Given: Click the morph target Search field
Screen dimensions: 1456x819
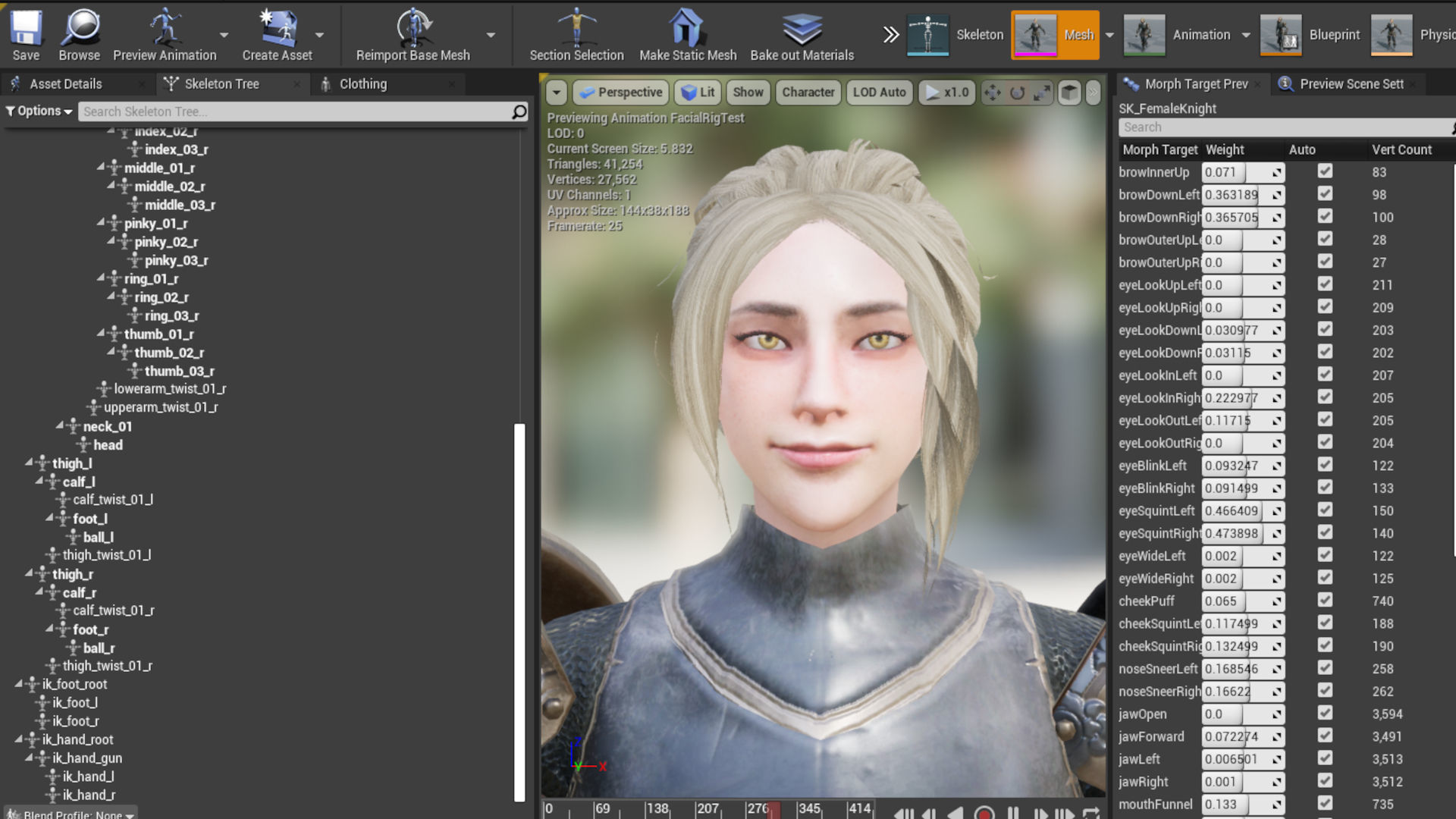Looking at the screenshot, I should coord(1286,127).
